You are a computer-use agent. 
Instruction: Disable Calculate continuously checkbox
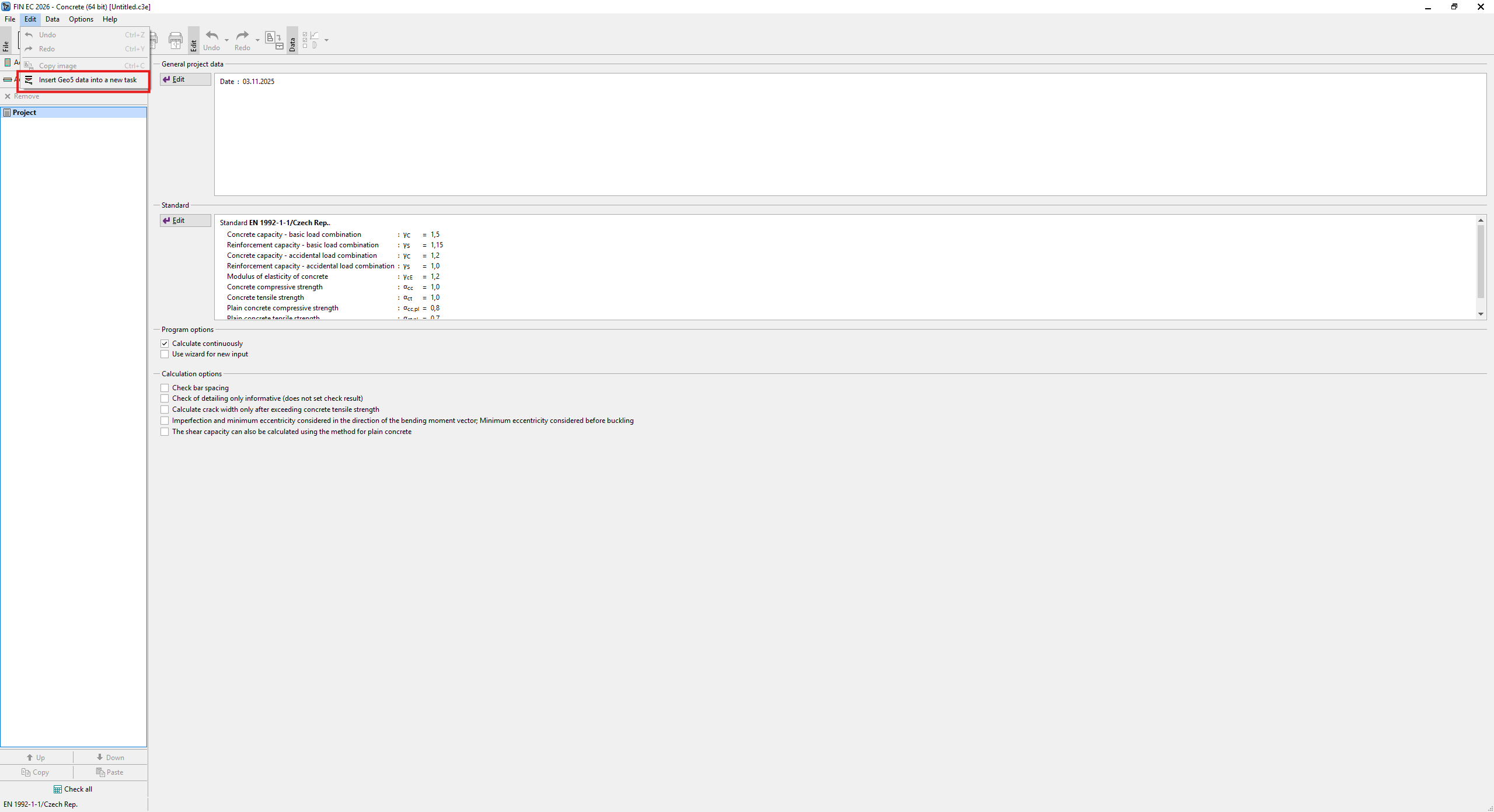[x=165, y=344]
